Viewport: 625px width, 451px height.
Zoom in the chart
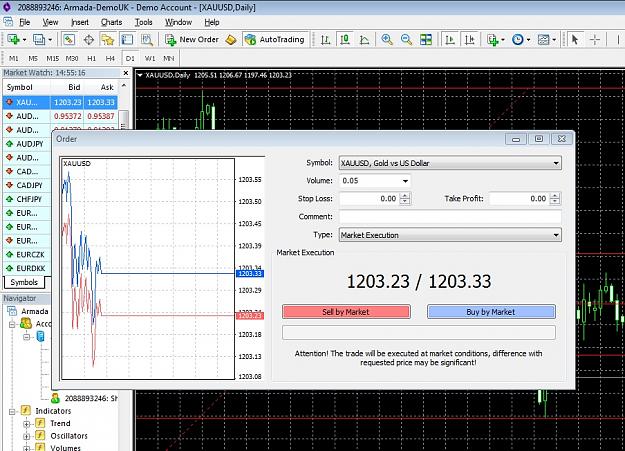click(387, 39)
